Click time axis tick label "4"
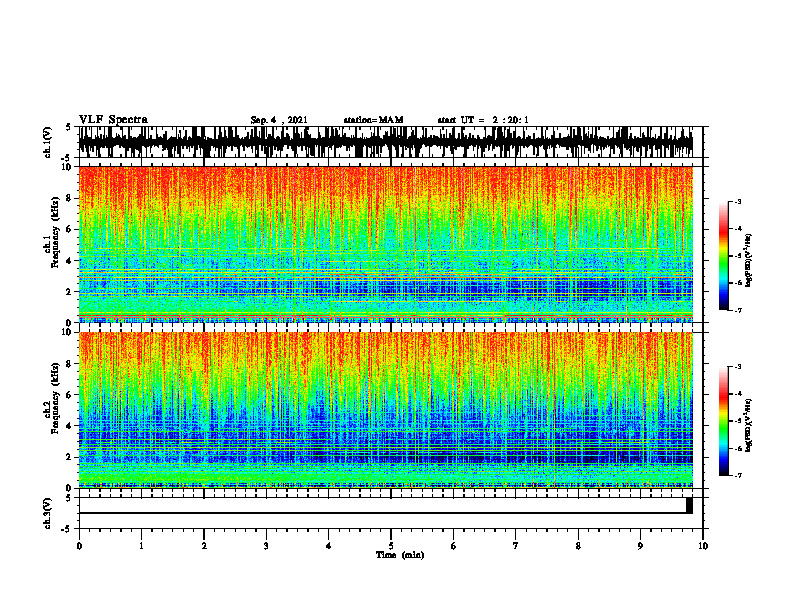The height and width of the screenshot is (612, 792). pos(328,546)
